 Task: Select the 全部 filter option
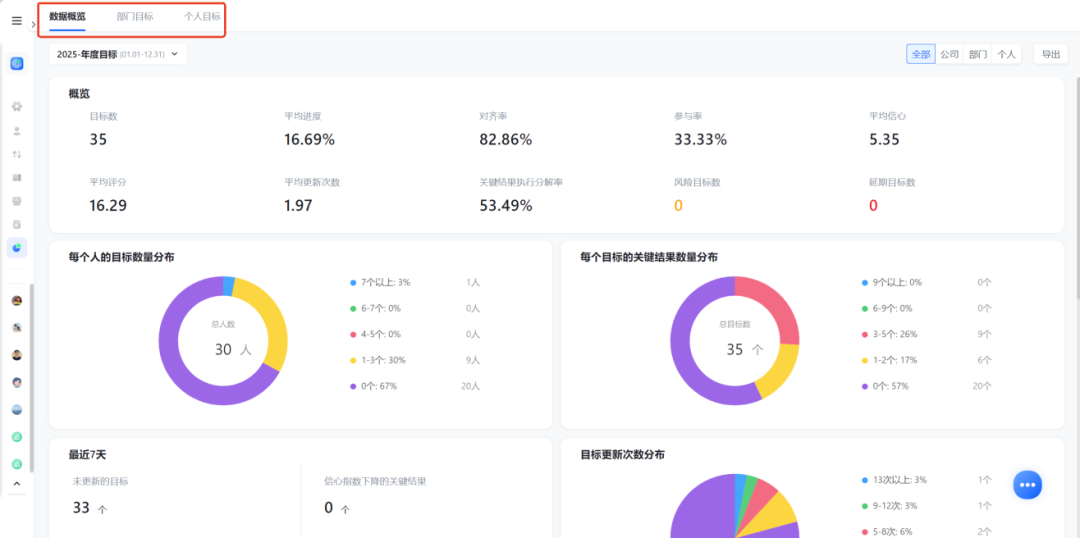click(x=921, y=54)
